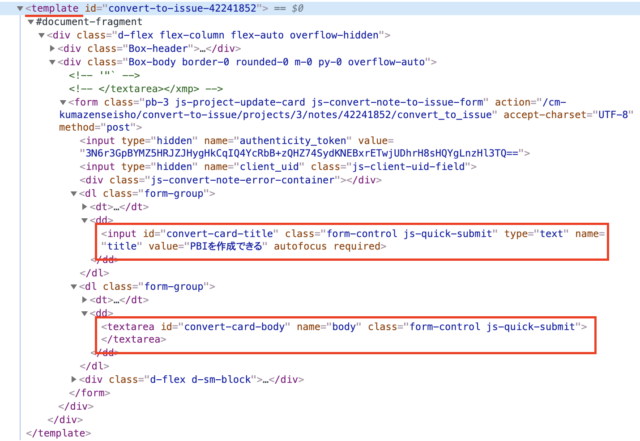
Task: Select the Box-header div row
Action: (149, 49)
